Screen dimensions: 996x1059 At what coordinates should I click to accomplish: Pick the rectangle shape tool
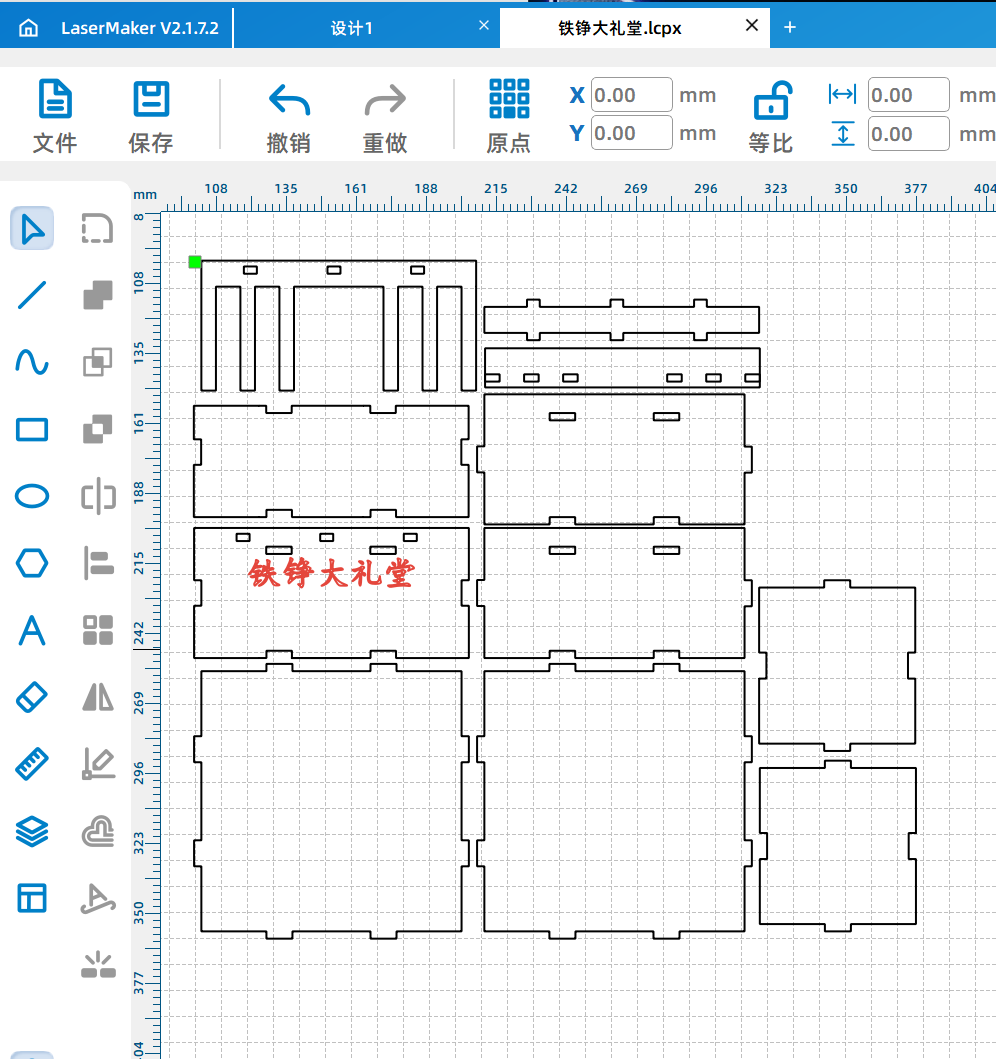point(32,430)
